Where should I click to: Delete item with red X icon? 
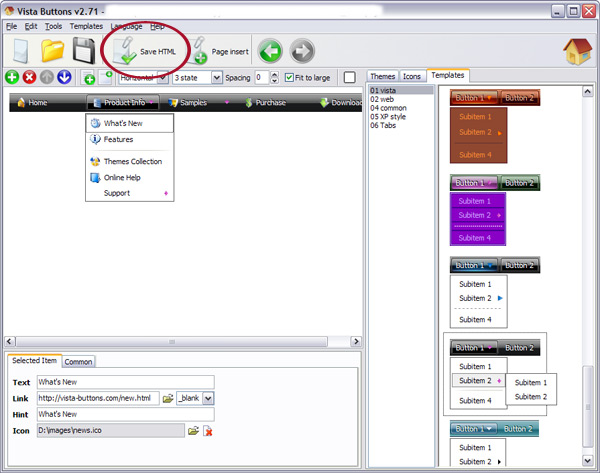[x=29, y=77]
